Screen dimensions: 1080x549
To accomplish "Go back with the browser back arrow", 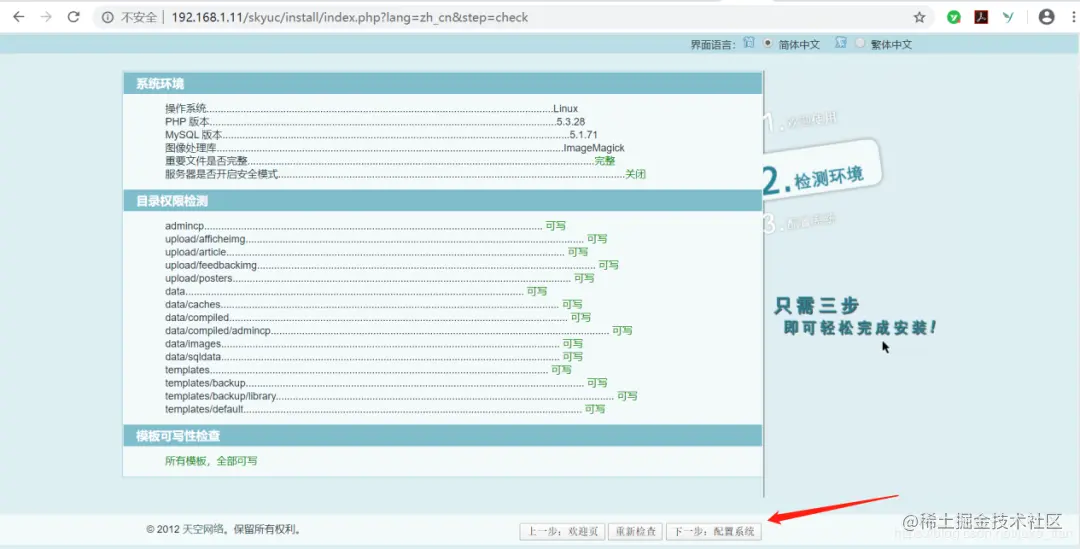I will tap(19, 17).
